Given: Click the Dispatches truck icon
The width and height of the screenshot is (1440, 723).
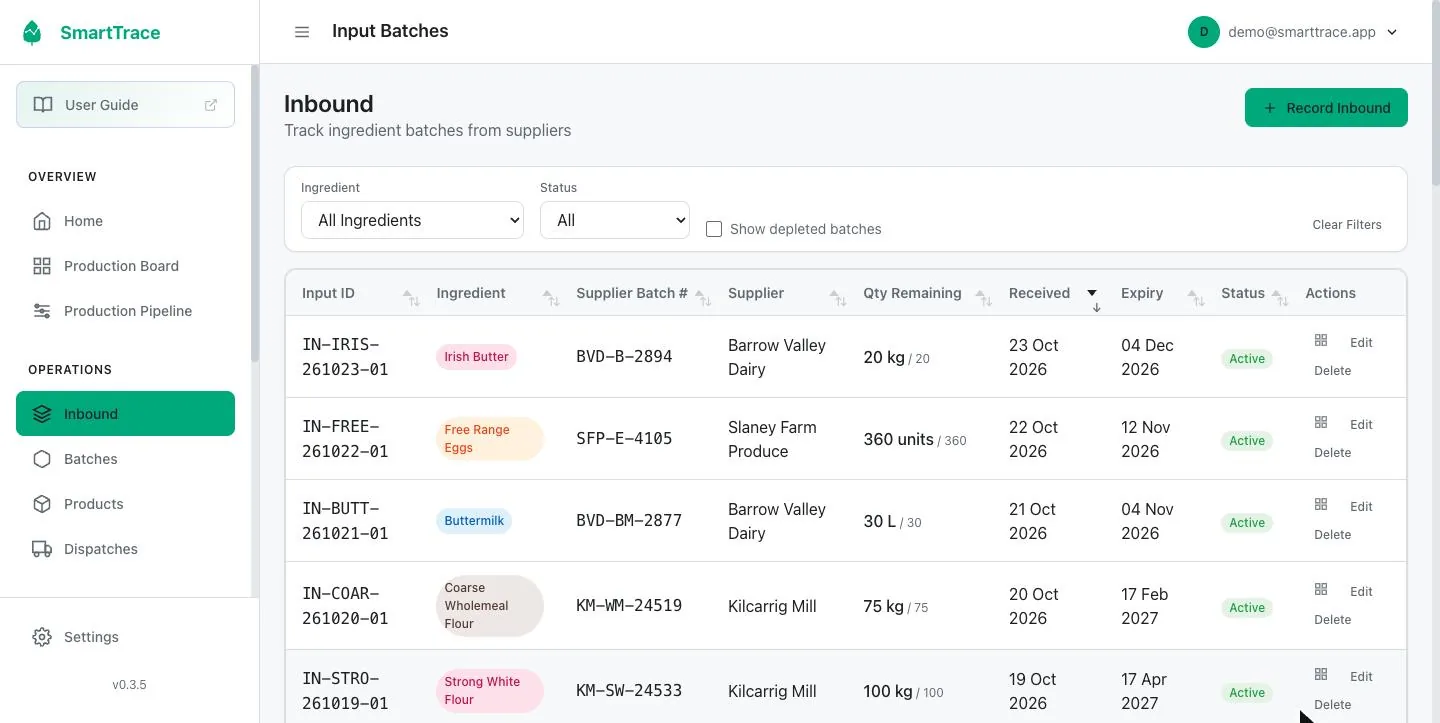Looking at the screenshot, I should point(42,549).
